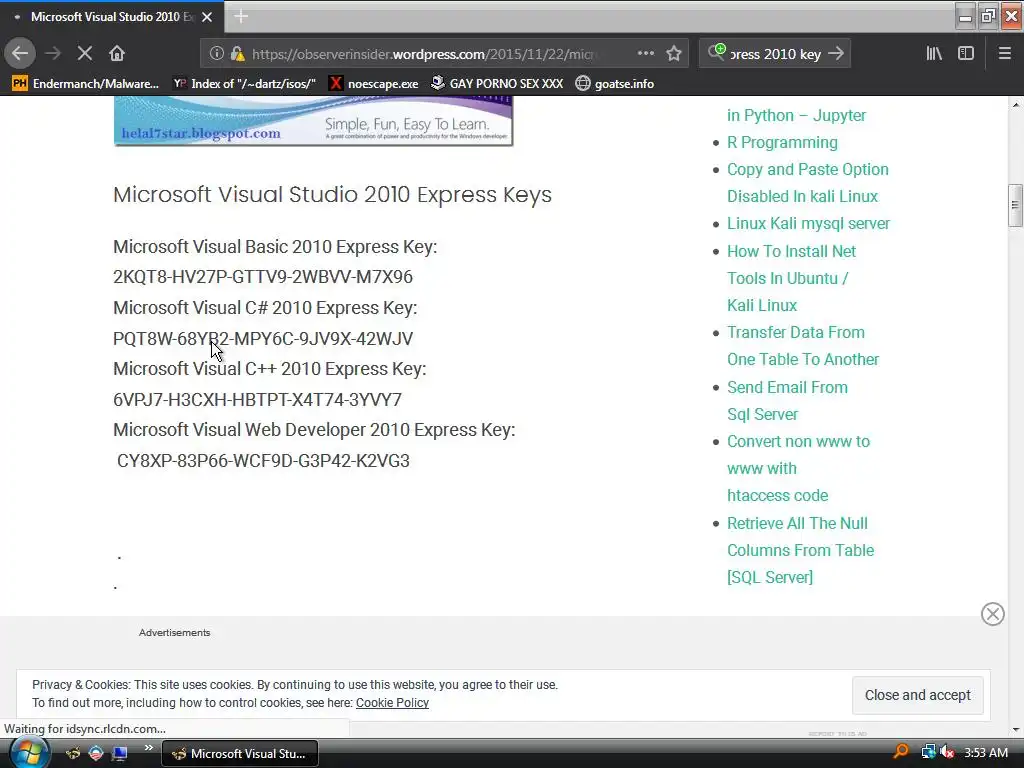Screen dimensions: 1024x768
Task: Launch the red-blue Quick Launch icon
Action: click(x=96, y=753)
